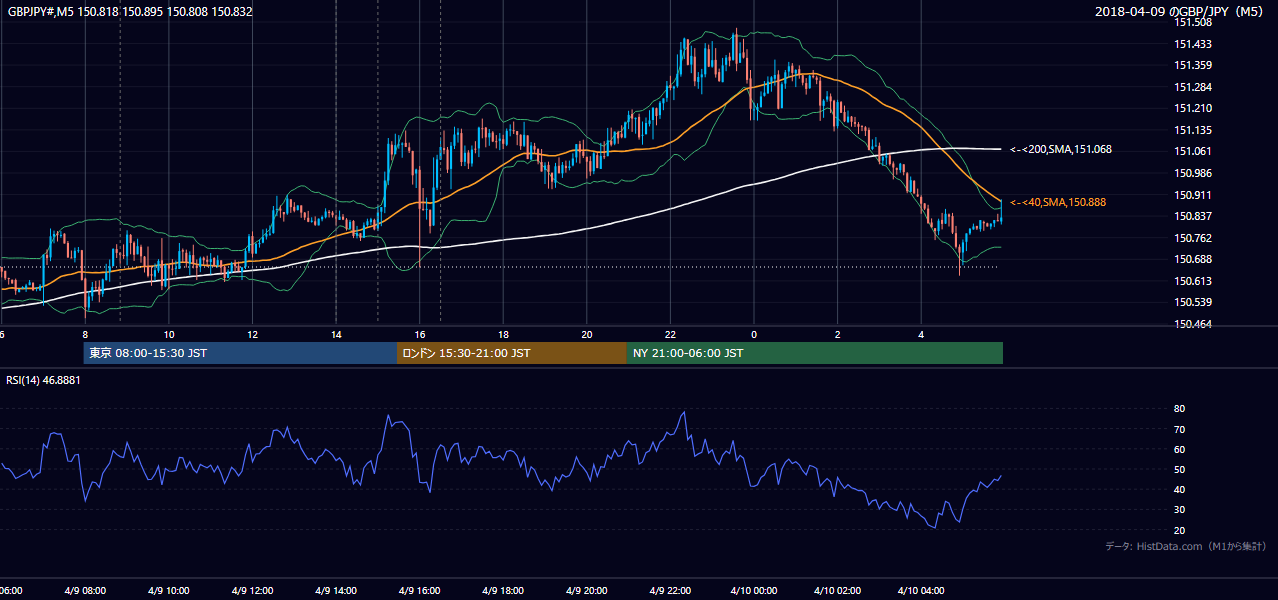
Task: Click the 4/9 14:00 time axis label
Action: click(336, 590)
